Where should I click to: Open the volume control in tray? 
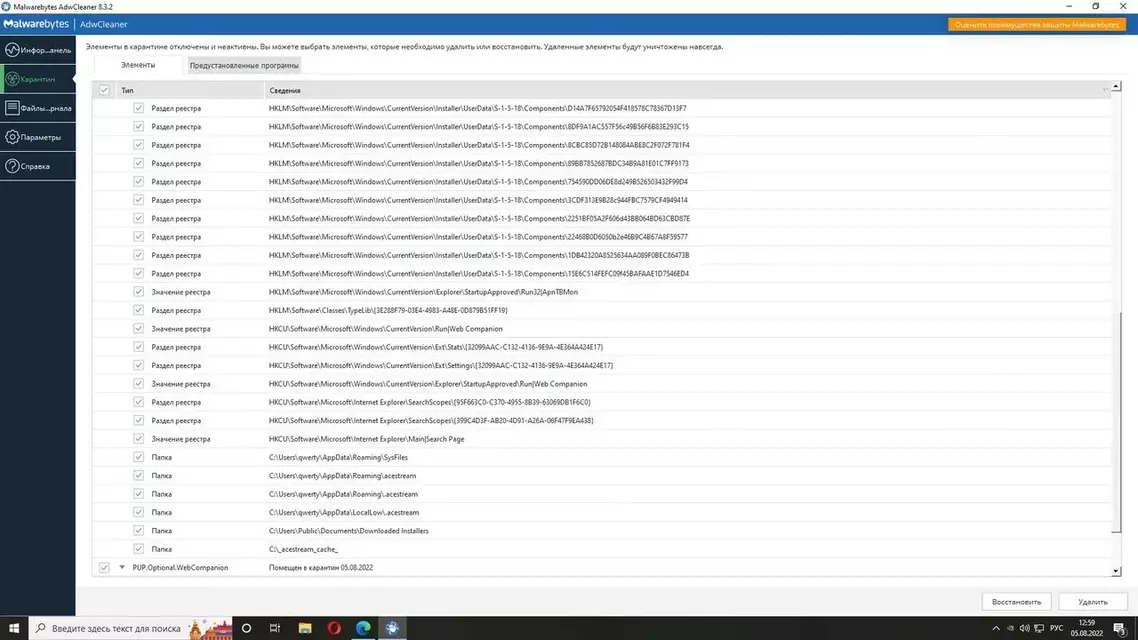tap(1024, 628)
